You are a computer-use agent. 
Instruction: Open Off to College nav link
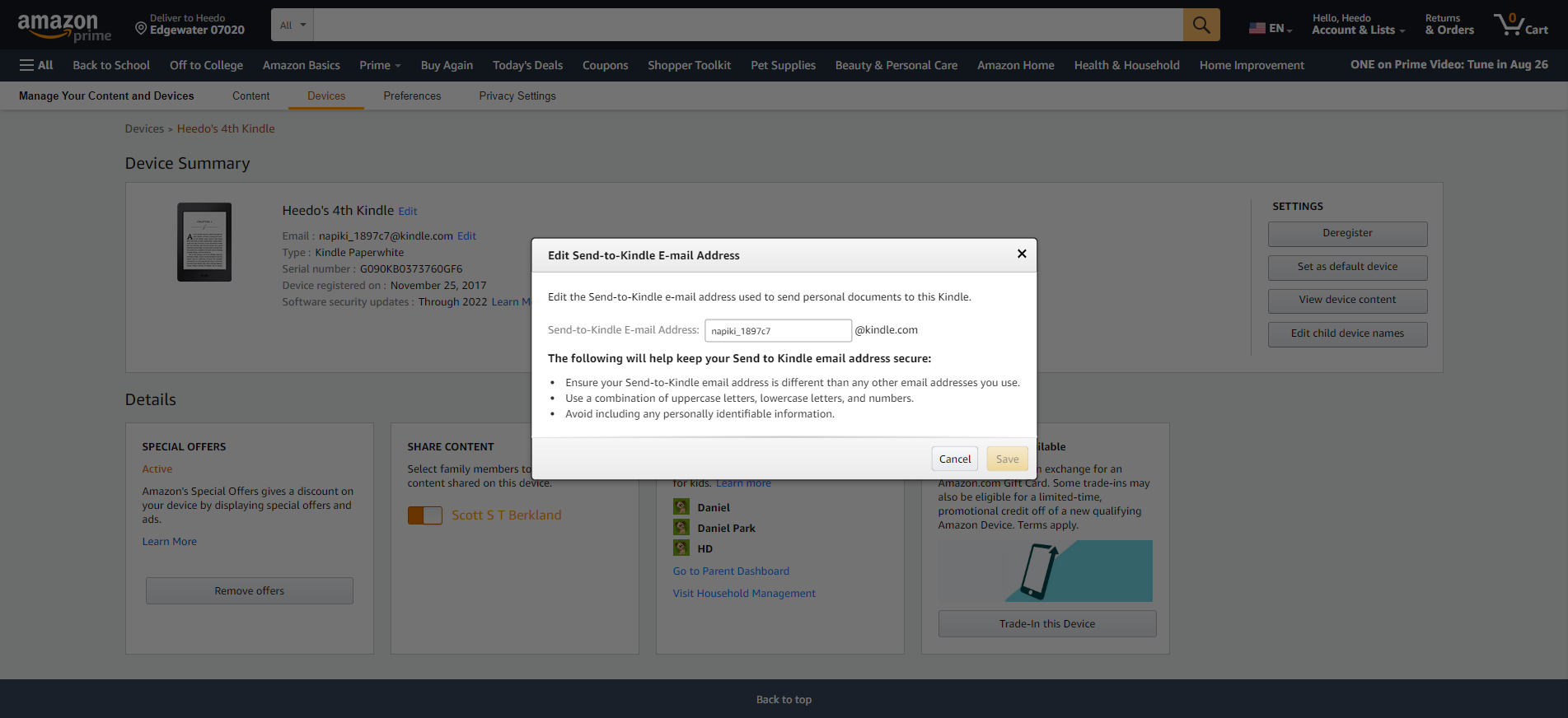pos(206,65)
